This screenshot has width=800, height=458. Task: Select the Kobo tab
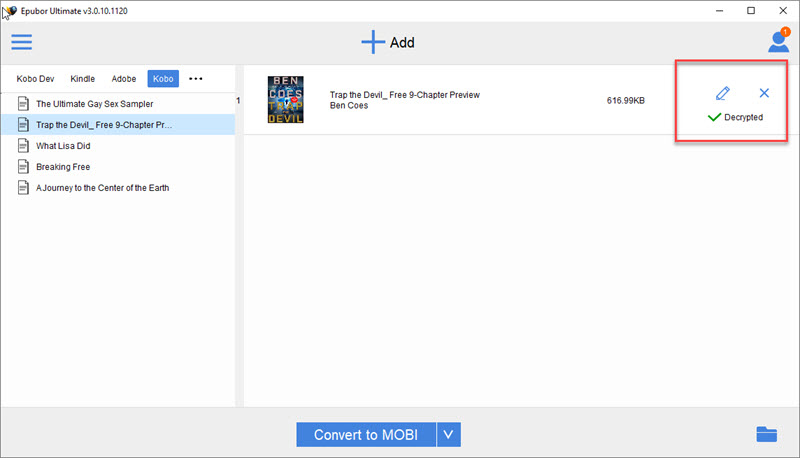click(x=163, y=79)
